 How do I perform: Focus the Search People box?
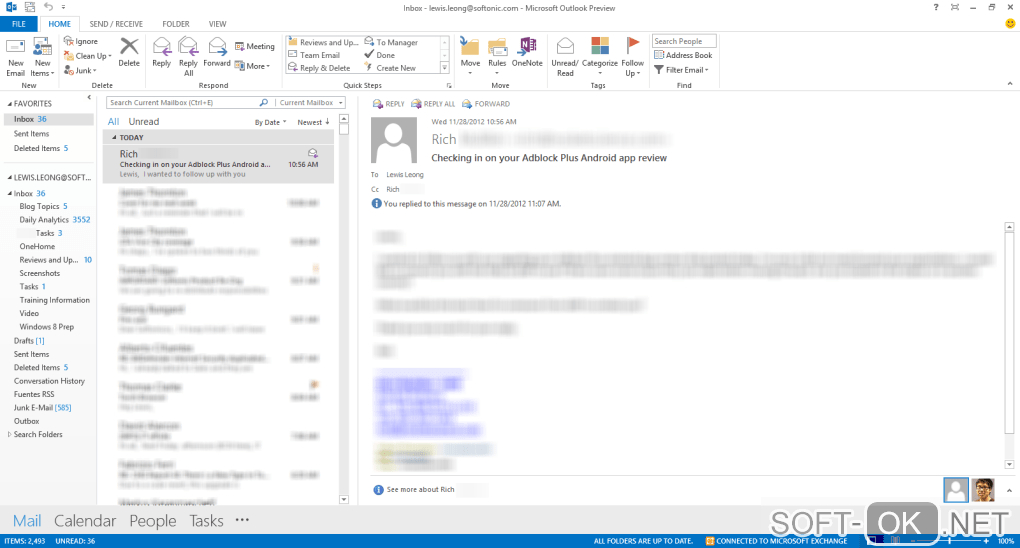coord(684,41)
